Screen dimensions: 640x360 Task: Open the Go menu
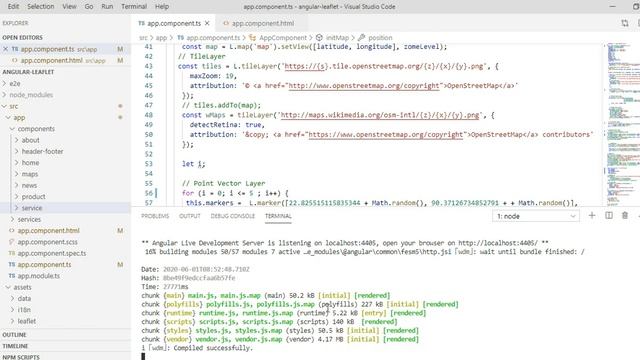[89, 7]
